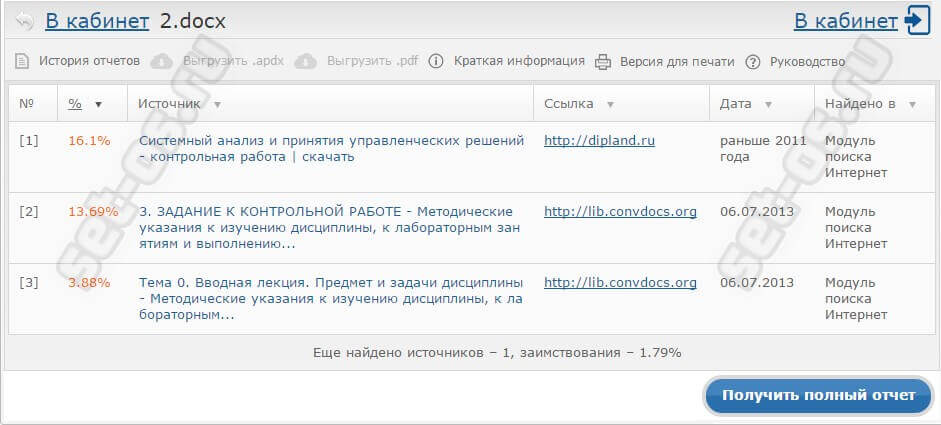Click the Источник column header label

(x=169, y=104)
